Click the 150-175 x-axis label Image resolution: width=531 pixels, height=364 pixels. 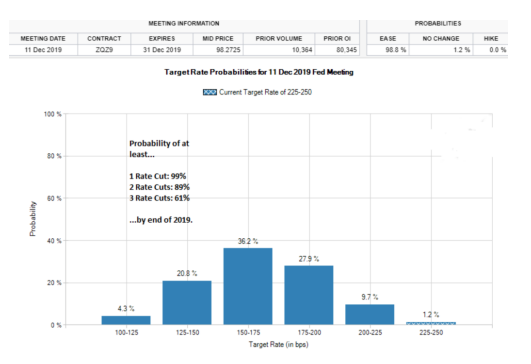pyautogui.click(x=248, y=333)
